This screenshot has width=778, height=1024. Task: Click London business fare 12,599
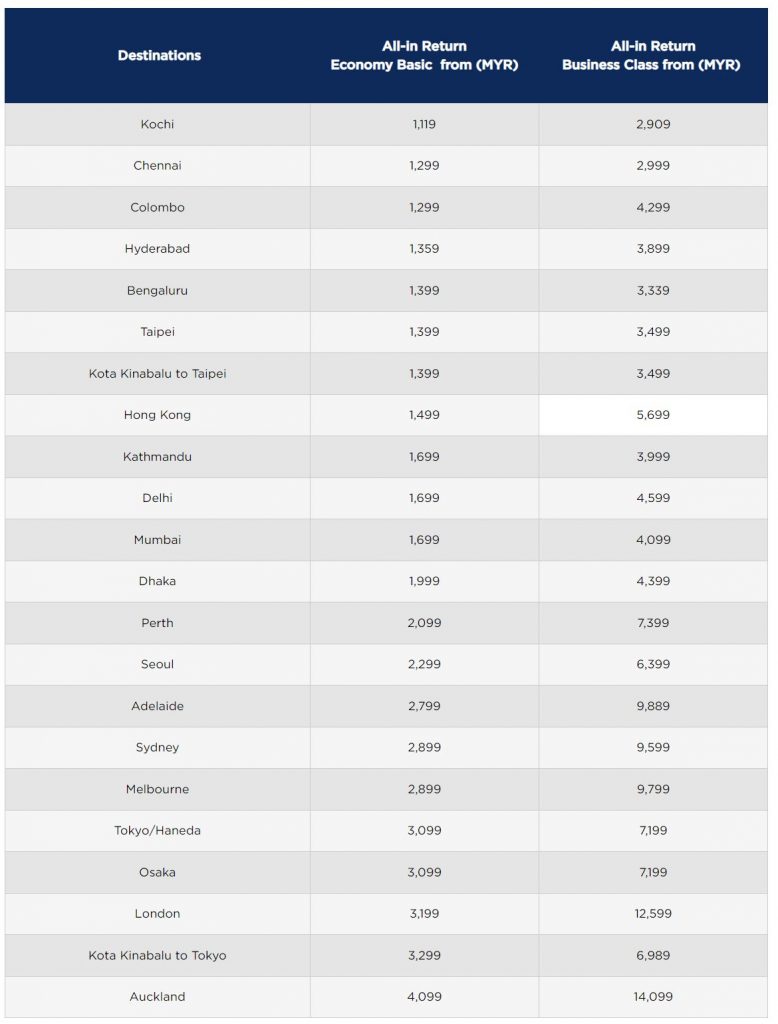tap(653, 914)
